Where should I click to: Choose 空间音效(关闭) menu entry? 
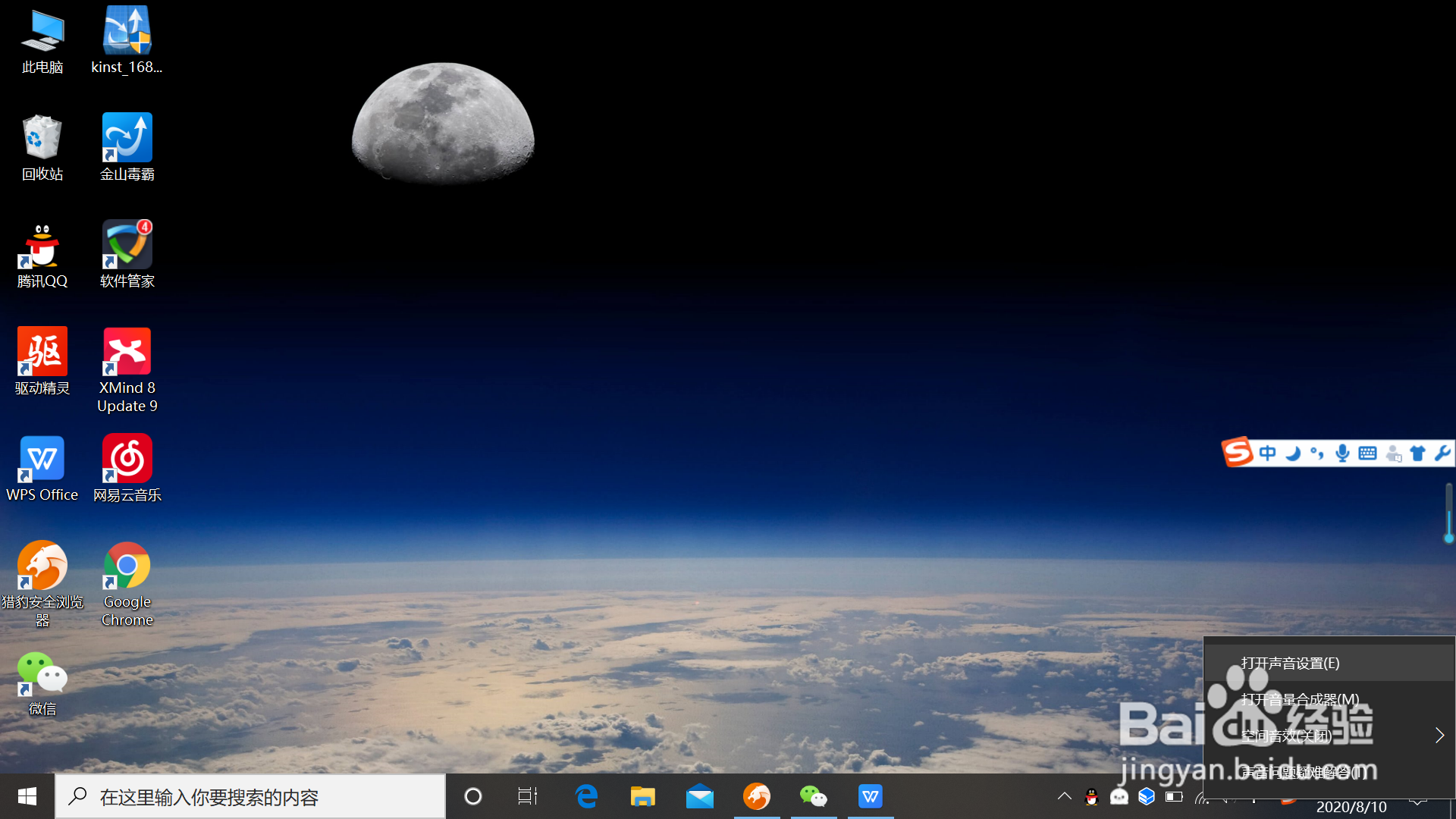1329,736
